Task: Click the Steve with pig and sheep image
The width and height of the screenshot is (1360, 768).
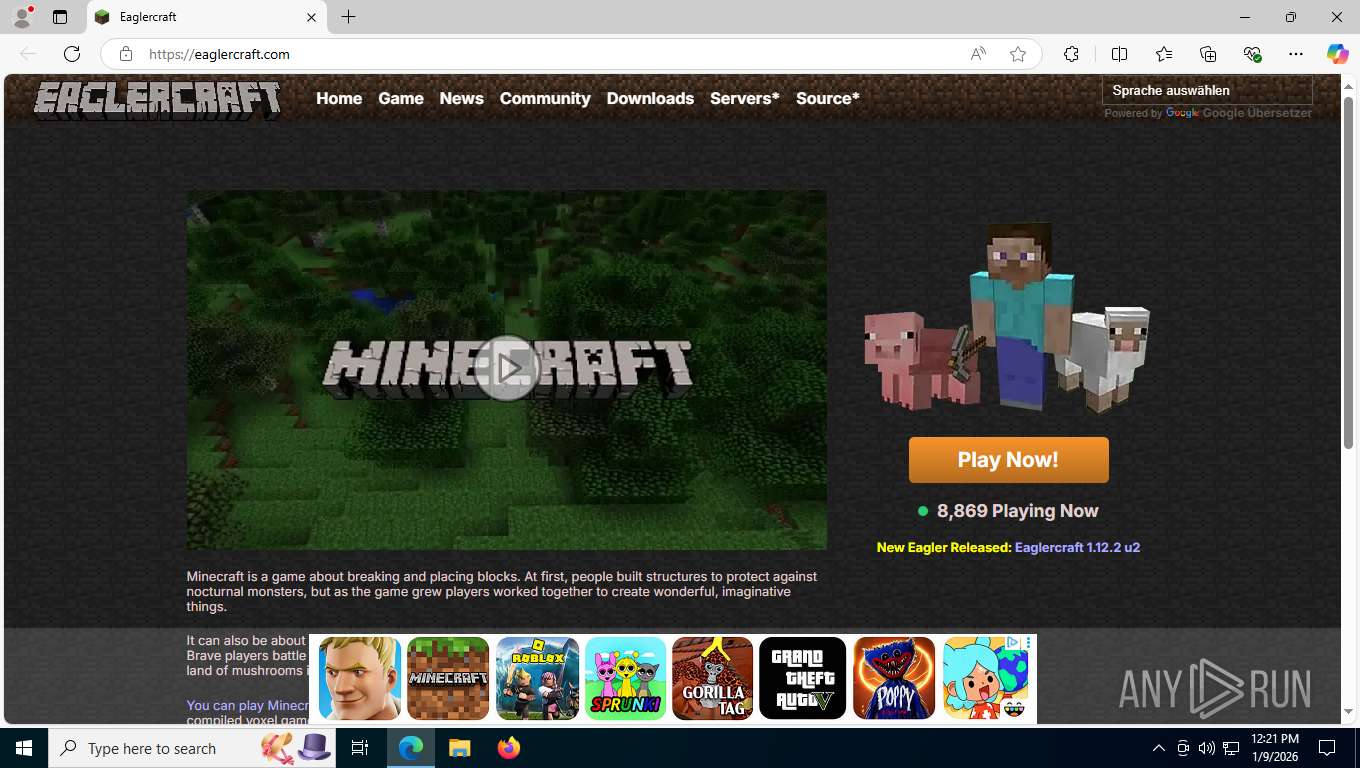Action: pos(1007,317)
